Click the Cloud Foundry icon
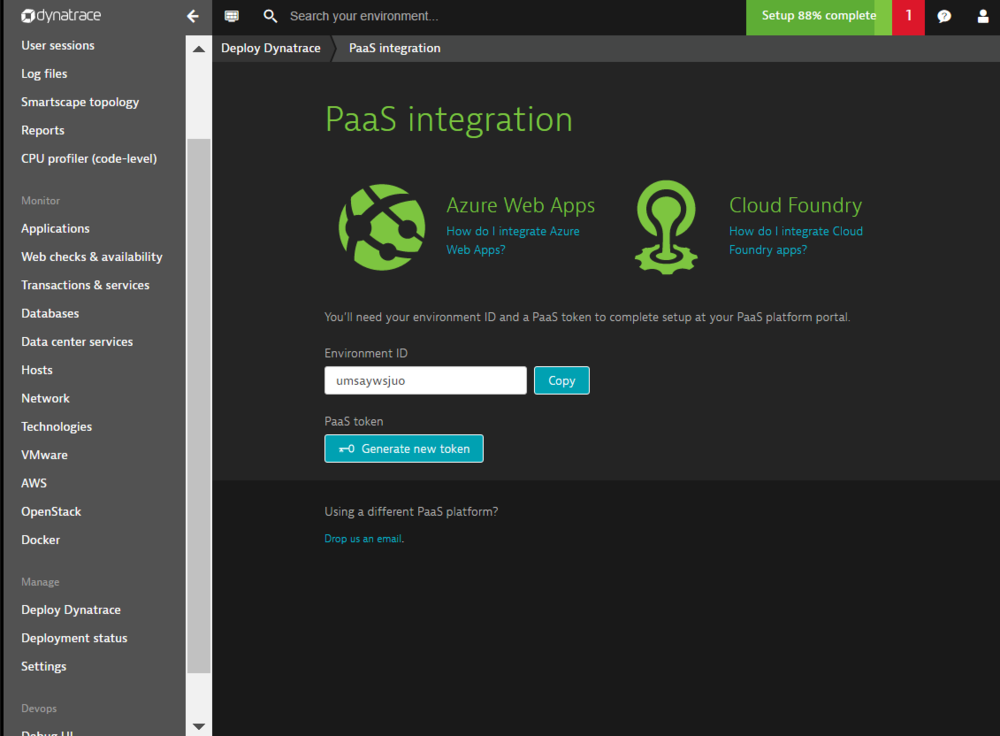Viewport: 1000px width, 736px height. [x=666, y=227]
